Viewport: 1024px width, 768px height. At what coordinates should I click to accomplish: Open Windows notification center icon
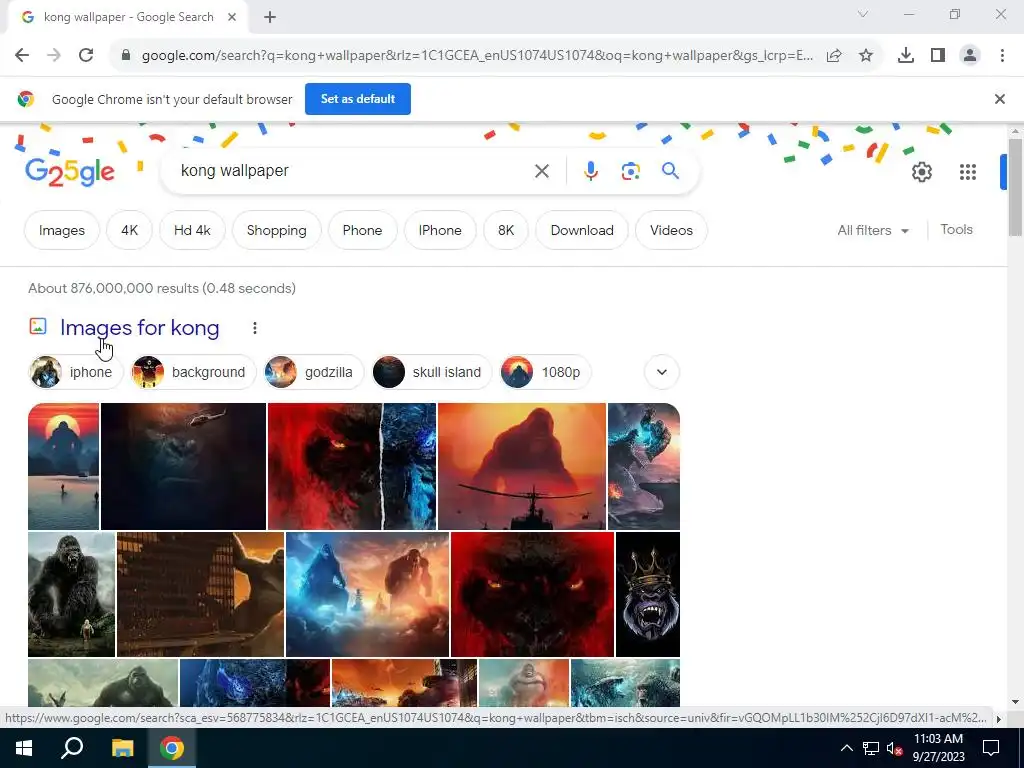tap(991, 748)
